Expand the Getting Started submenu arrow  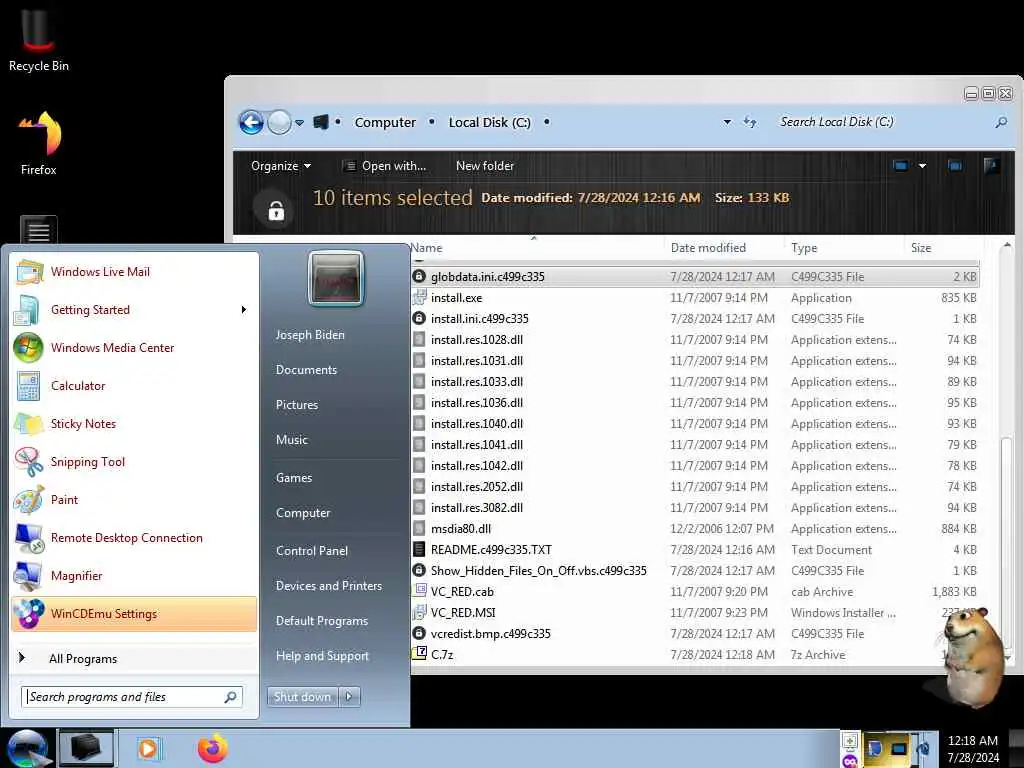pyautogui.click(x=244, y=310)
